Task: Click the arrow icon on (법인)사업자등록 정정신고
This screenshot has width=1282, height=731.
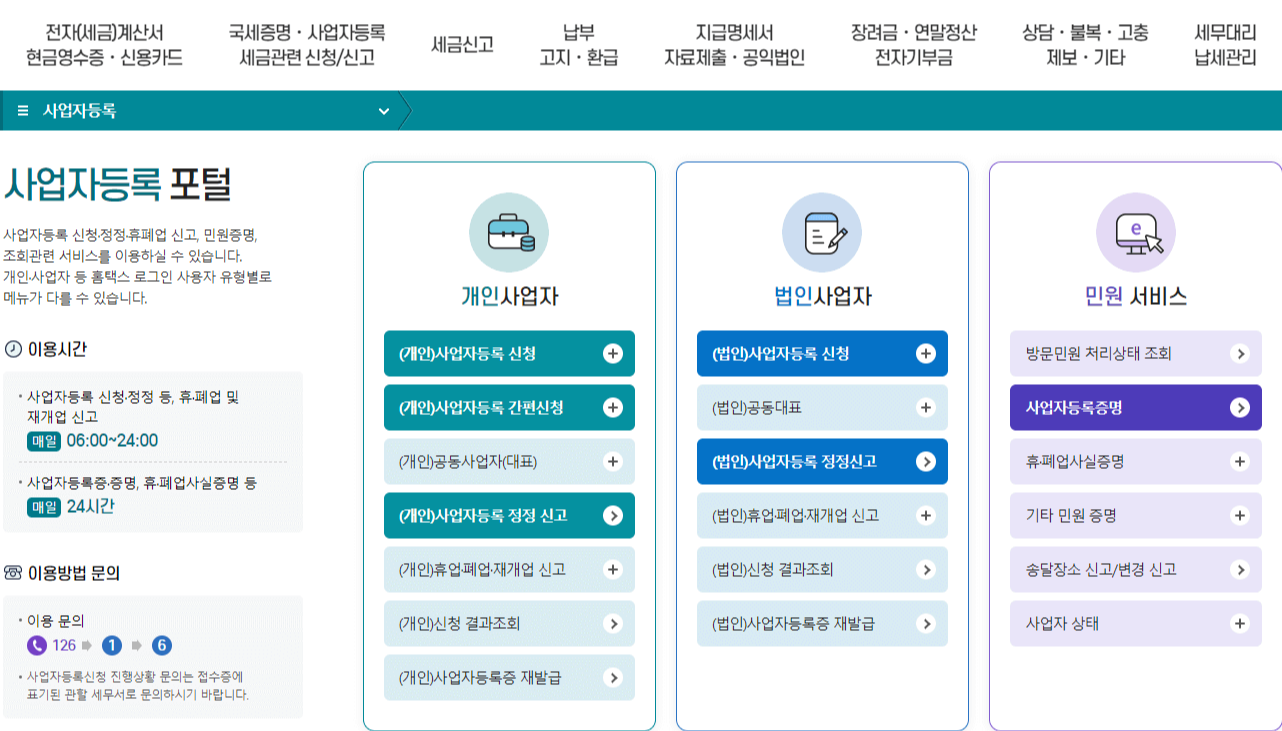Action: point(926,462)
